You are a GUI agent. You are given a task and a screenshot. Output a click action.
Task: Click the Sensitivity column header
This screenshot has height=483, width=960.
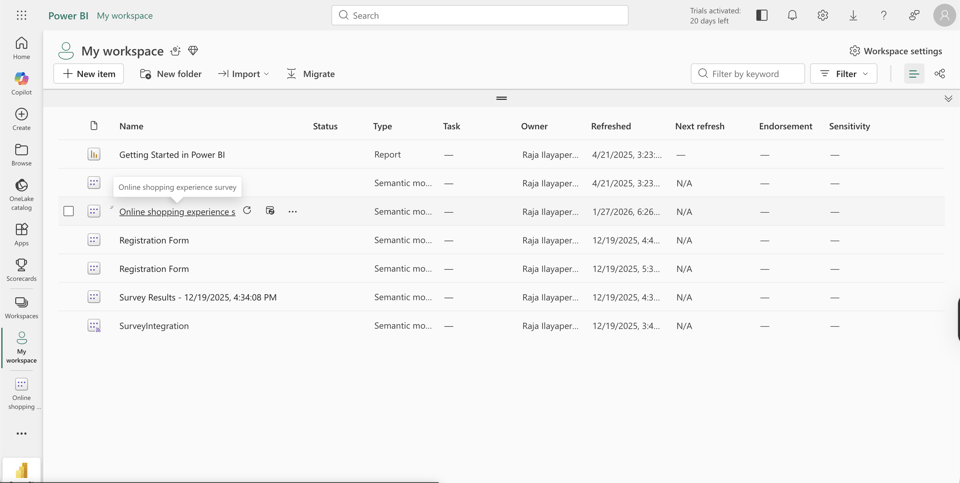click(x=849, y=126)
